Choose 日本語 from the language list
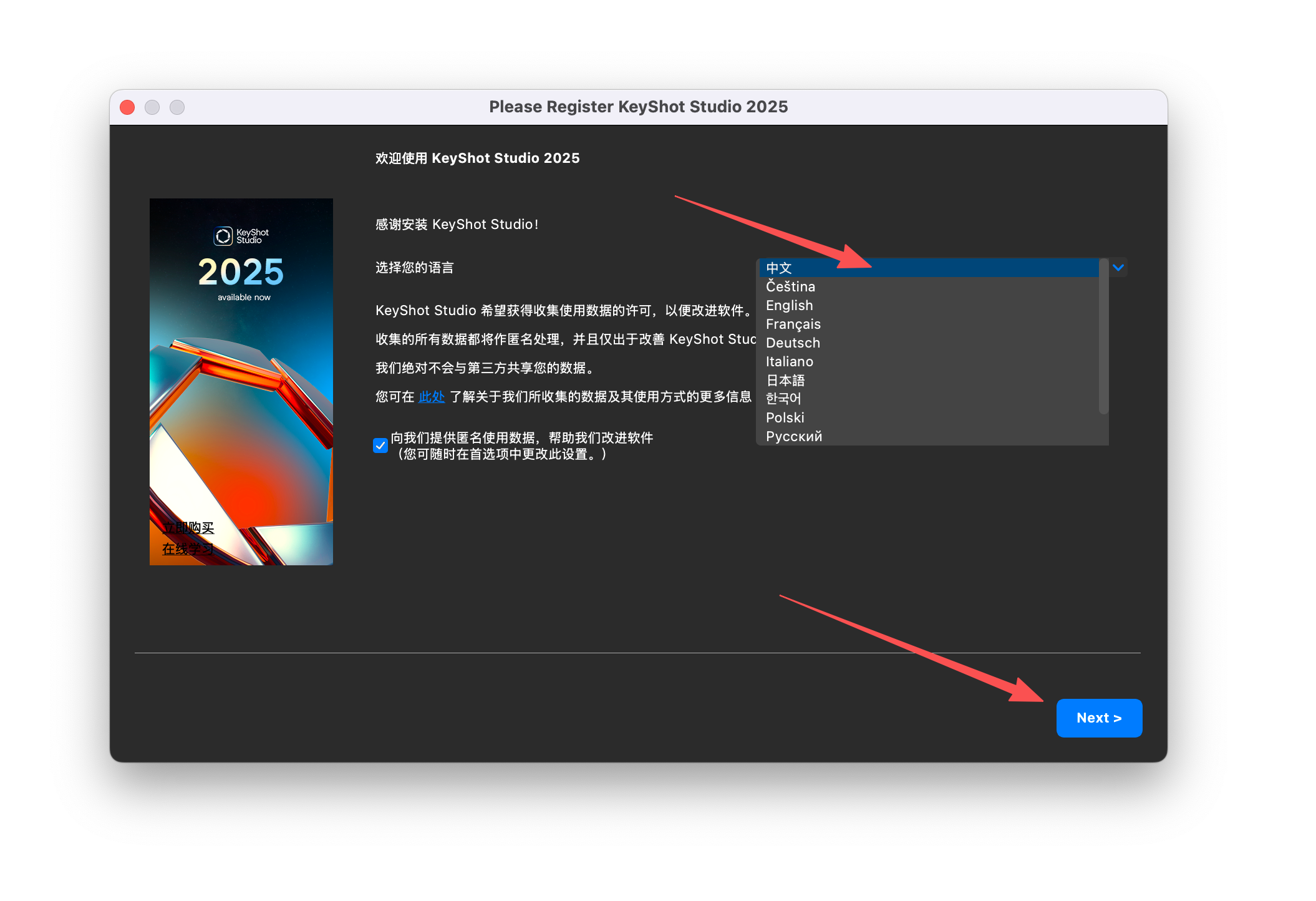This screenshot has height=901, width=1316. 785,381
